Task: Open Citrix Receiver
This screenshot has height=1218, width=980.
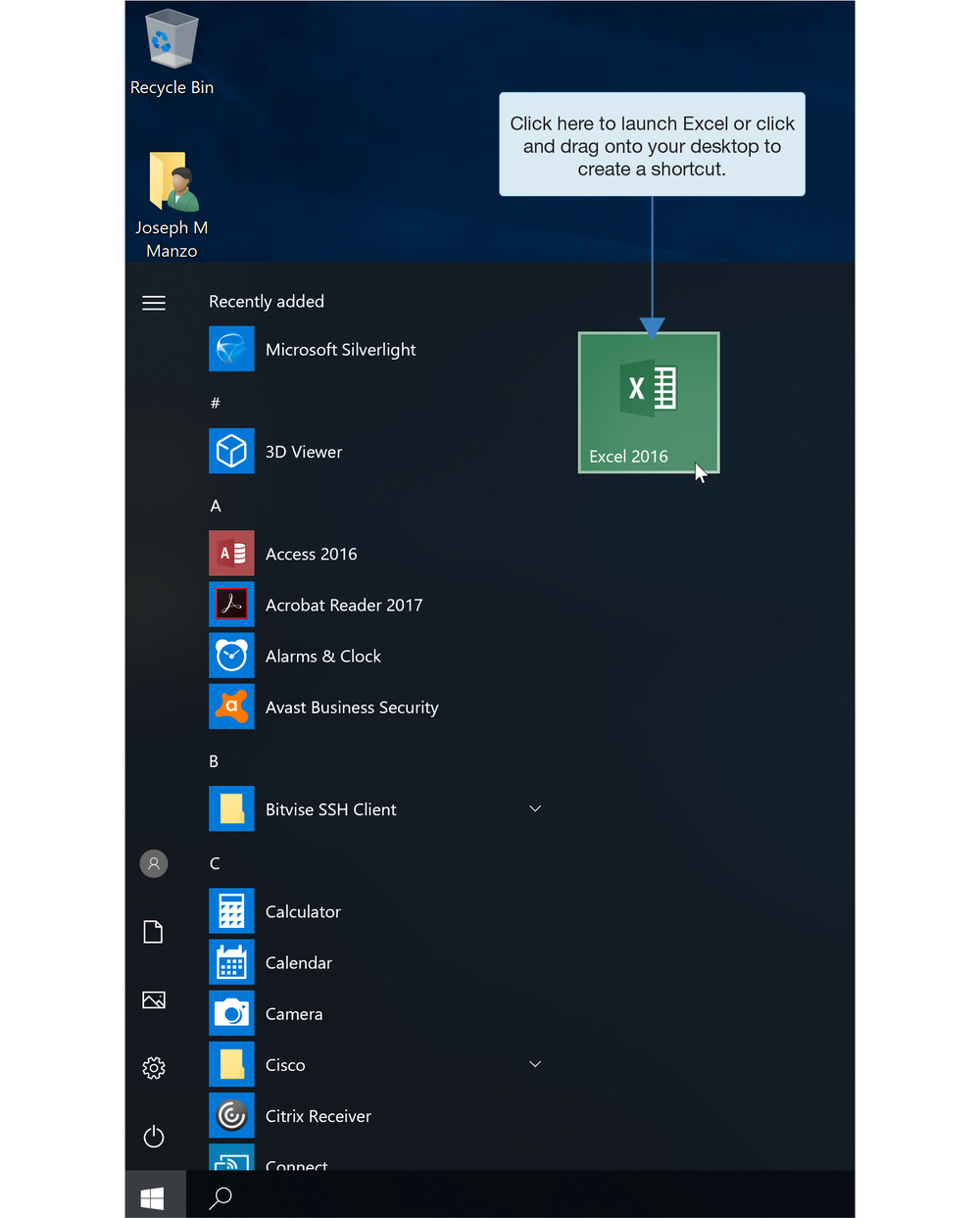Action: click(x=318, y=1116)
